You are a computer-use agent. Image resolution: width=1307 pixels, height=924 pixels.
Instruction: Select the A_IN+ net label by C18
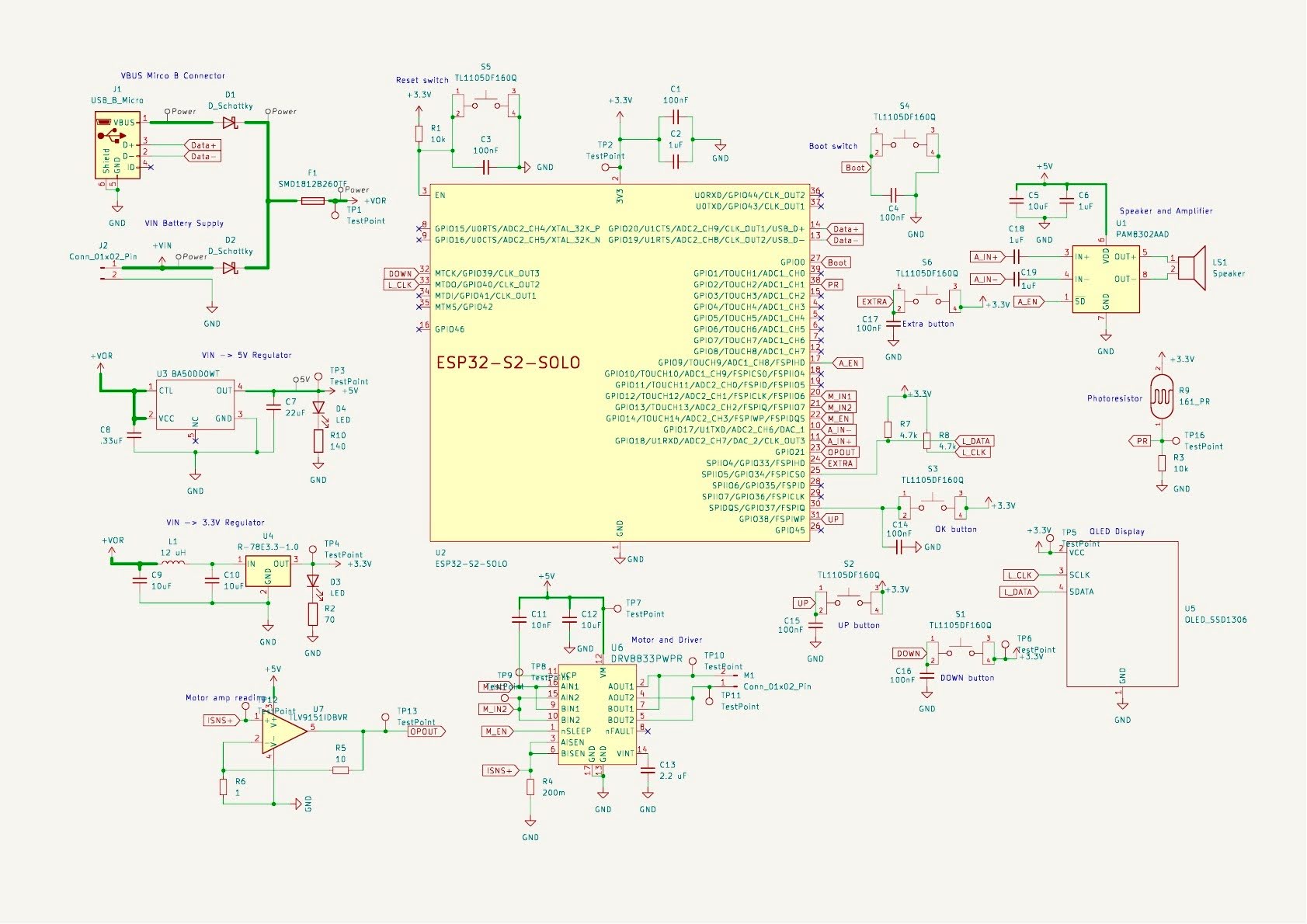[987, 257]
